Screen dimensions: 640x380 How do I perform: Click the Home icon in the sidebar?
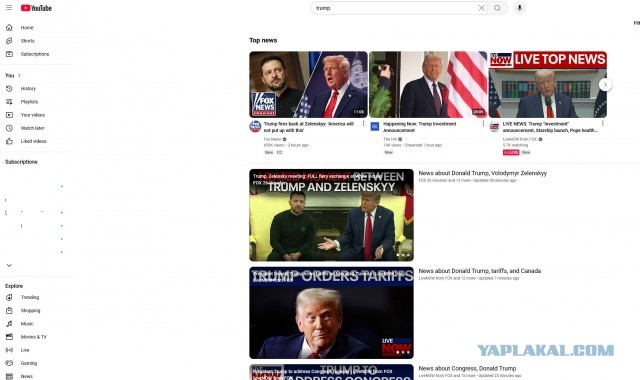pyautogui.click(x=9, y=27)
